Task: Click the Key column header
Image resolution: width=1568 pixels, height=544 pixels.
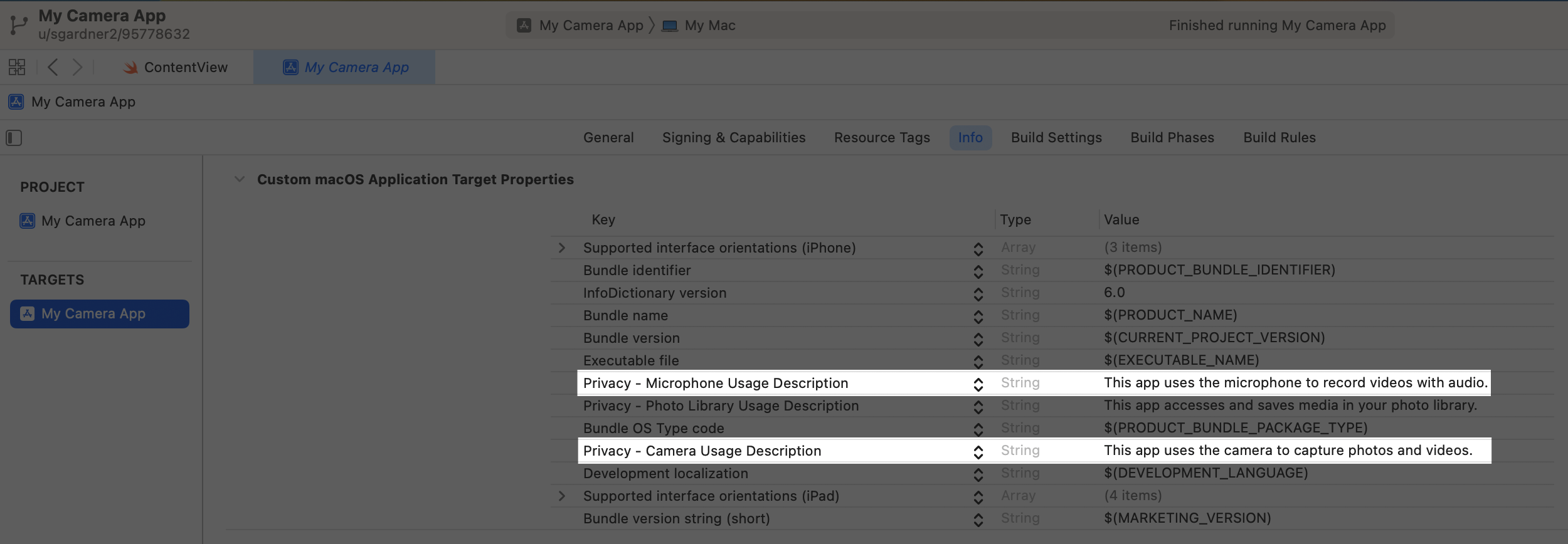Action: point(603,219)
